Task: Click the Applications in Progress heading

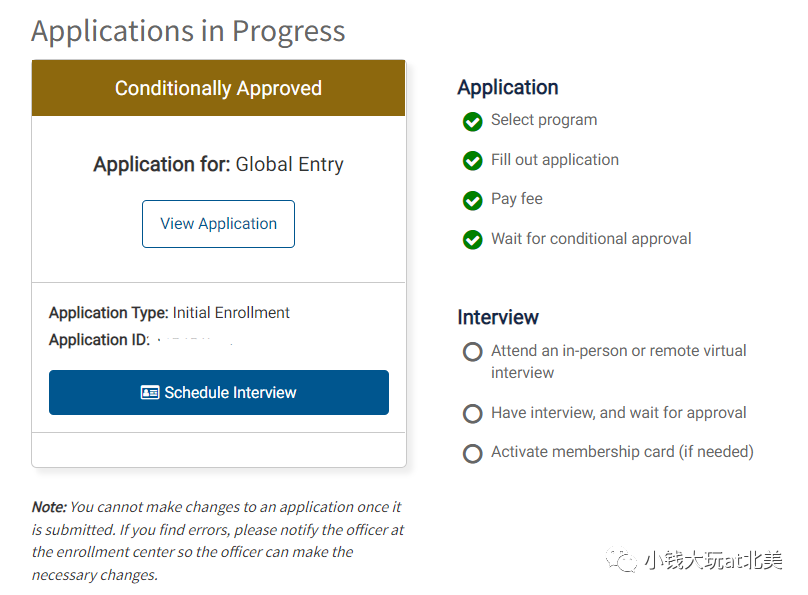Action: click(x=188, y=30)
